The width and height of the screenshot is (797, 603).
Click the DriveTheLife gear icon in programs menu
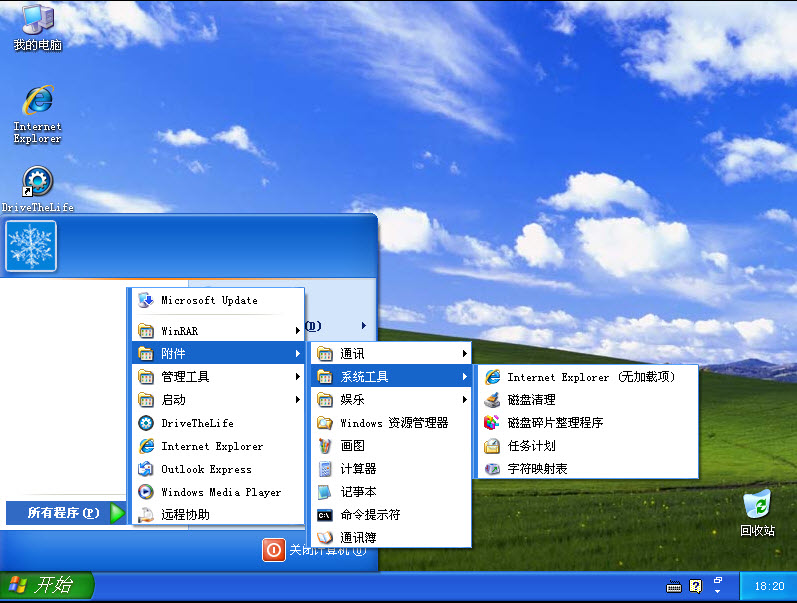coord(146,423)
